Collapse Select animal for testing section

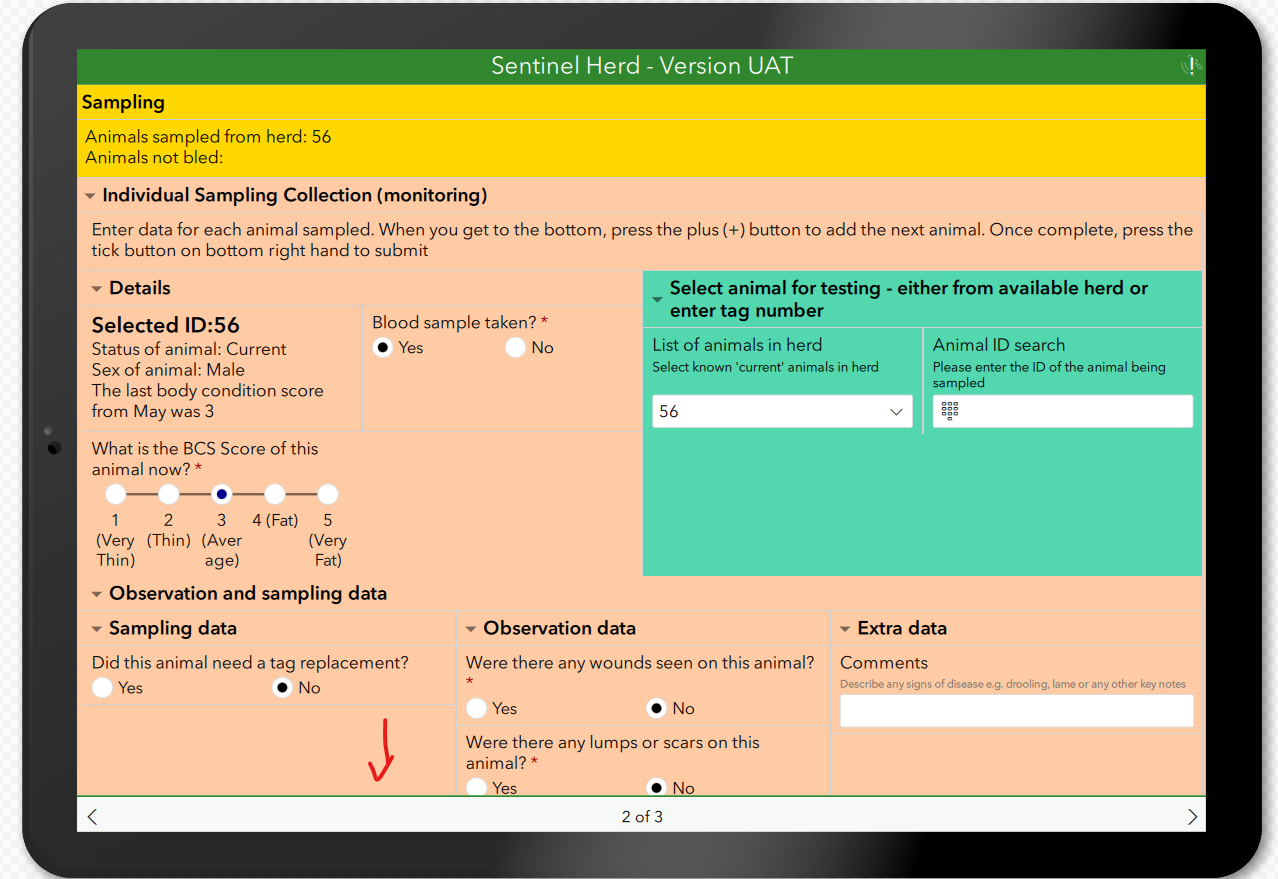coord(657,299)
